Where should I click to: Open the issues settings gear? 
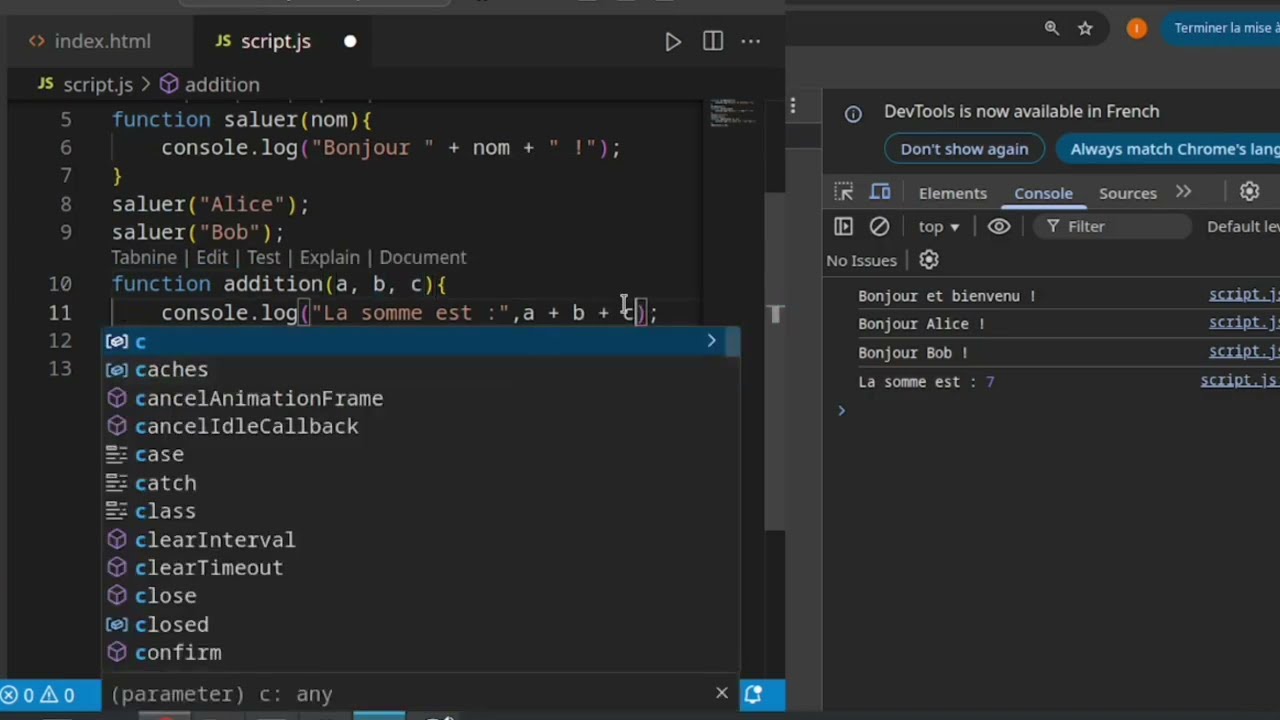coord(929,260)
